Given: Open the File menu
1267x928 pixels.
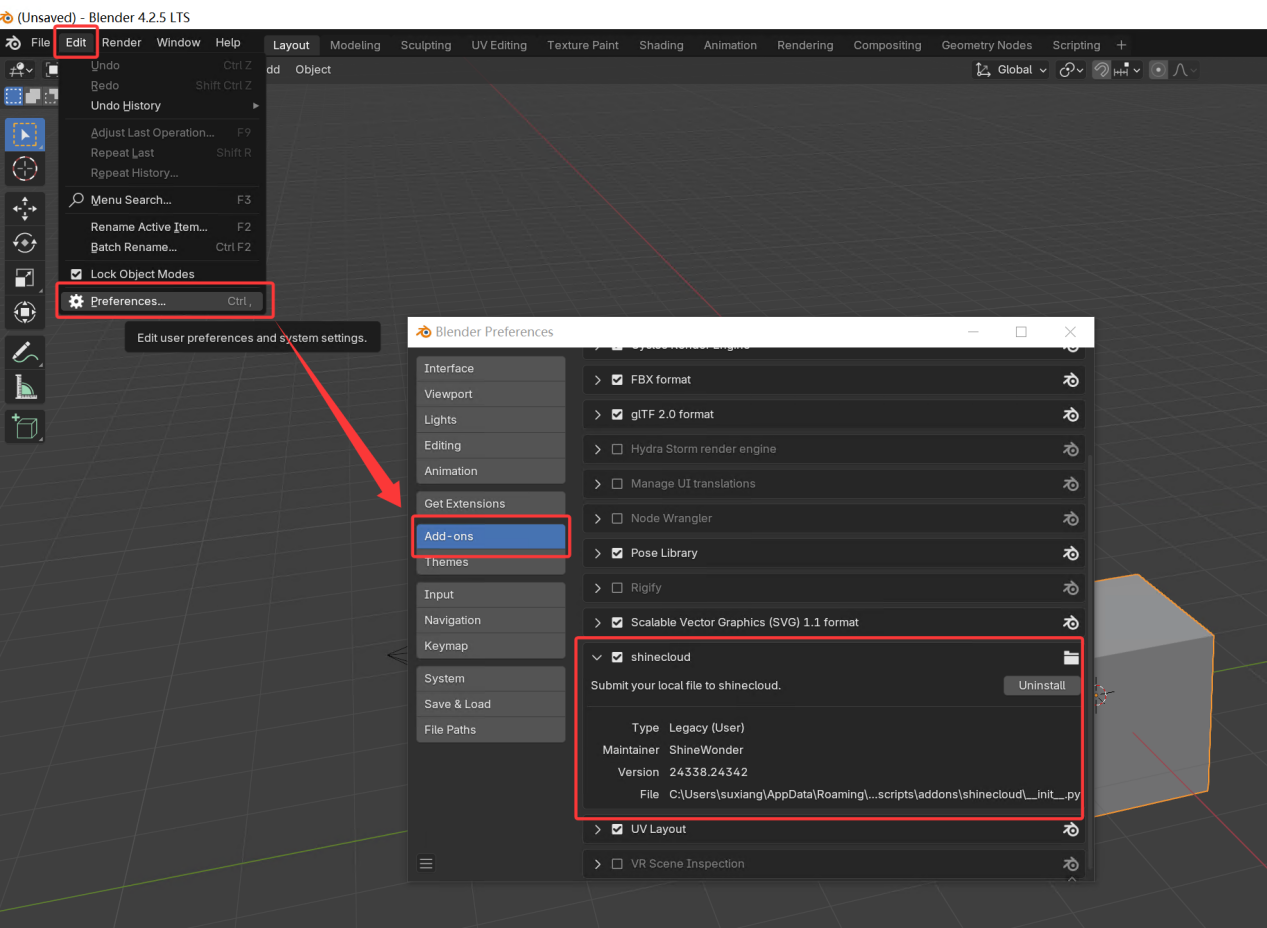Looking at the screenshot, I should click(40, 43).
